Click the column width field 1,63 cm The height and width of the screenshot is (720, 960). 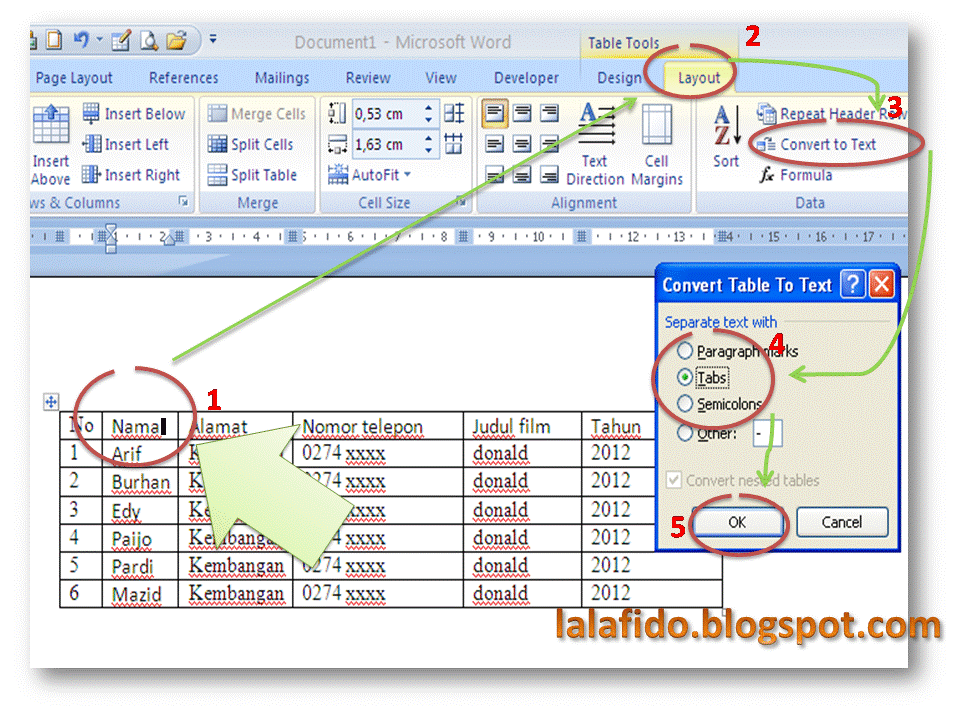point(388,144)
